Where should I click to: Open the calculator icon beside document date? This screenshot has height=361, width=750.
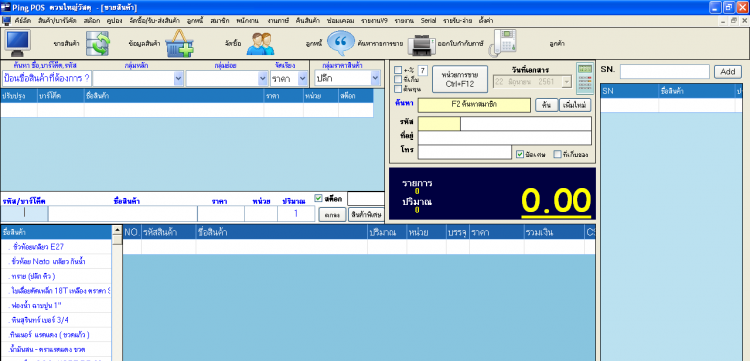coord(585,78)
